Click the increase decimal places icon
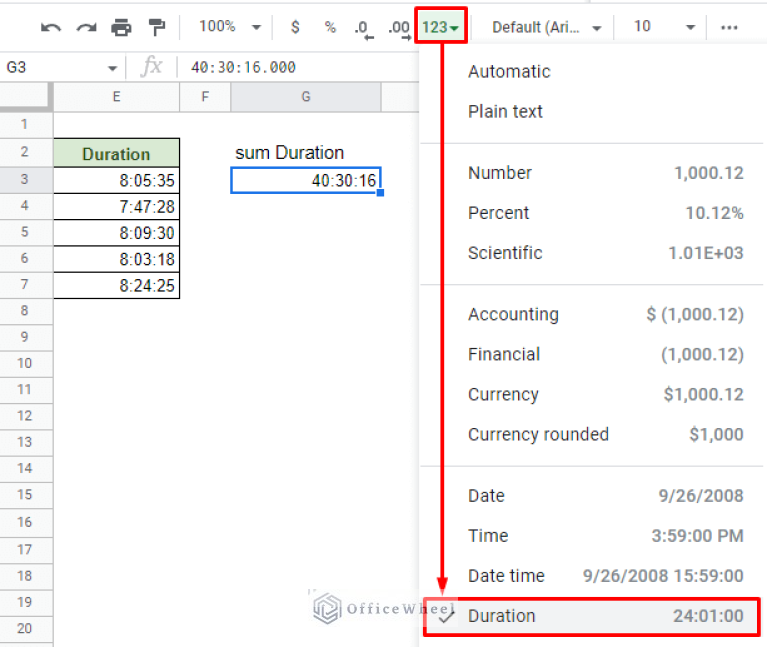The image size is (767, 647). [397, 27]
